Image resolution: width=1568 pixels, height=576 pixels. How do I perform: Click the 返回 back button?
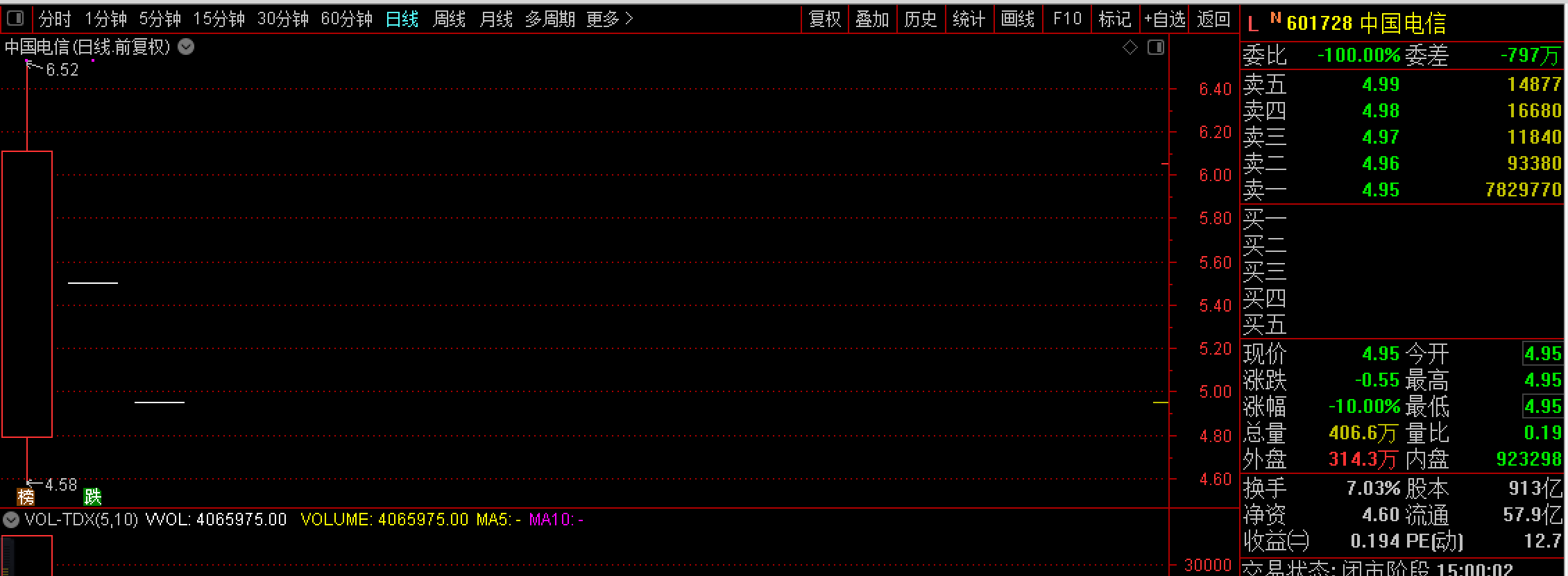pyautogui.click(x=1213, y=19)
